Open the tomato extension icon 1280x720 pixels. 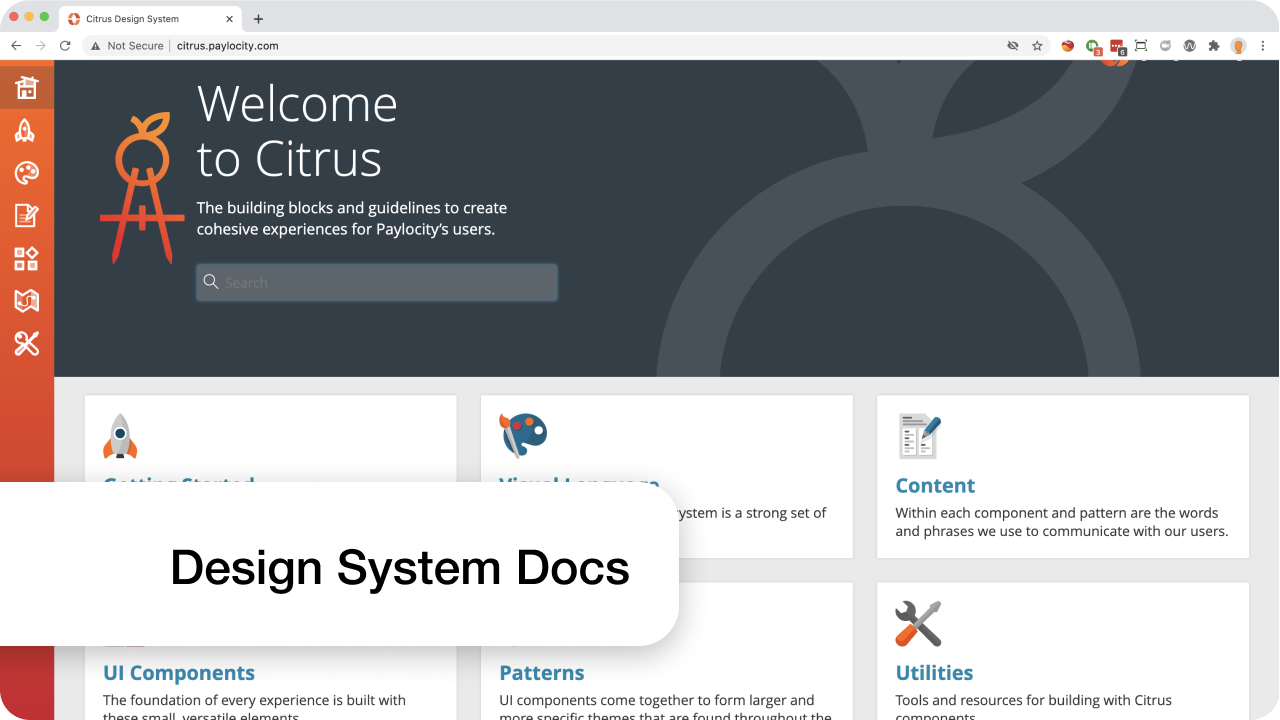tap(1068, 46)
